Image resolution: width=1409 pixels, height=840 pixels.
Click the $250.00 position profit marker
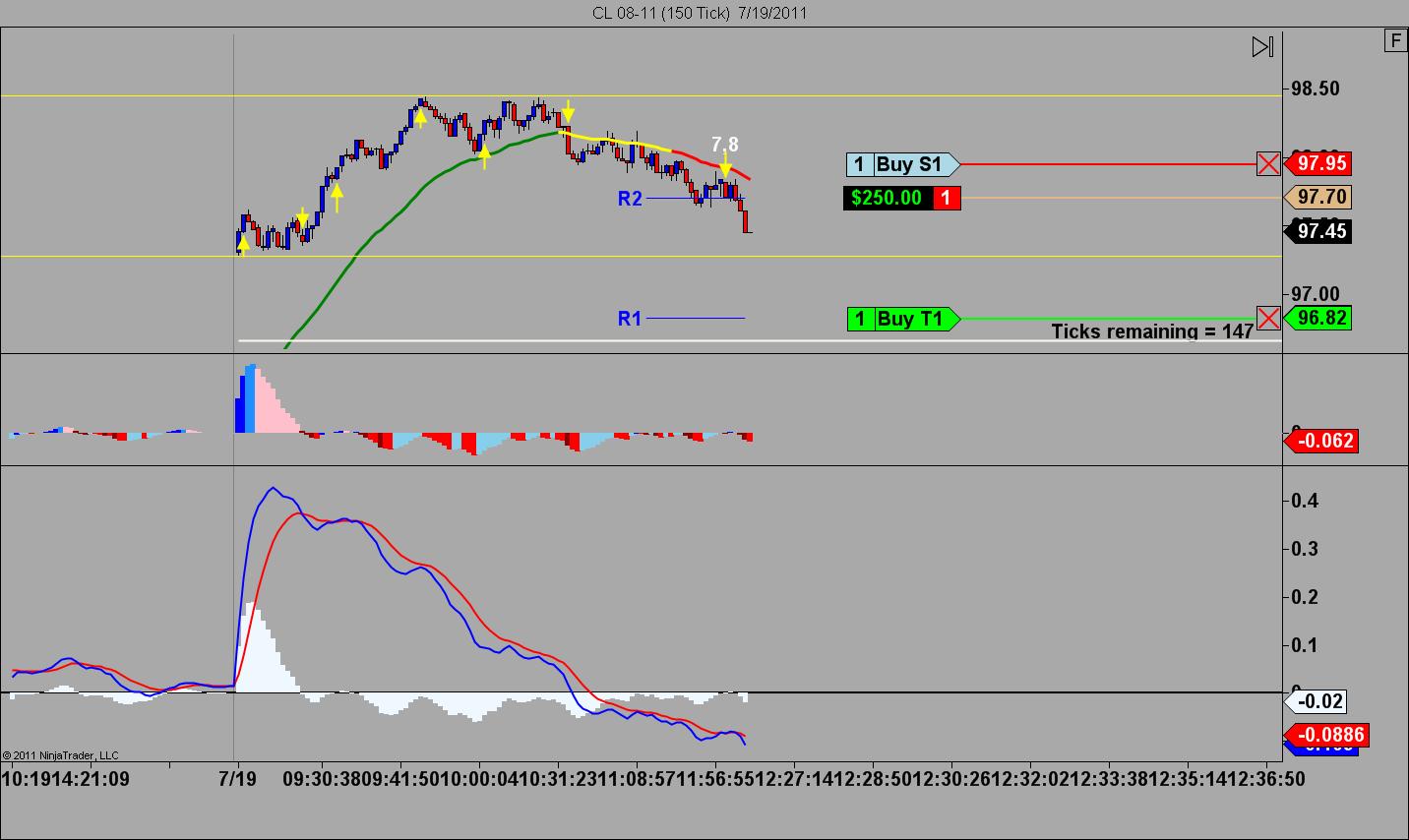point(887,198)
